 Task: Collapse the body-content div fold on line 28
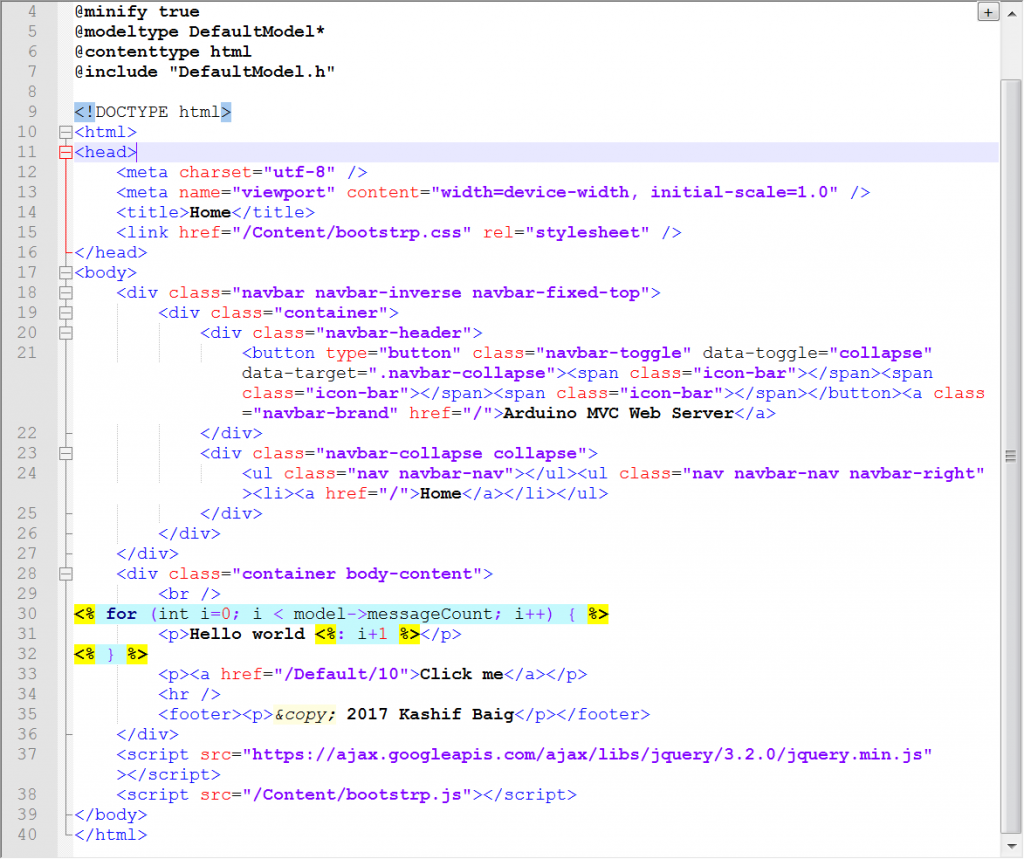tap(65, 575)
